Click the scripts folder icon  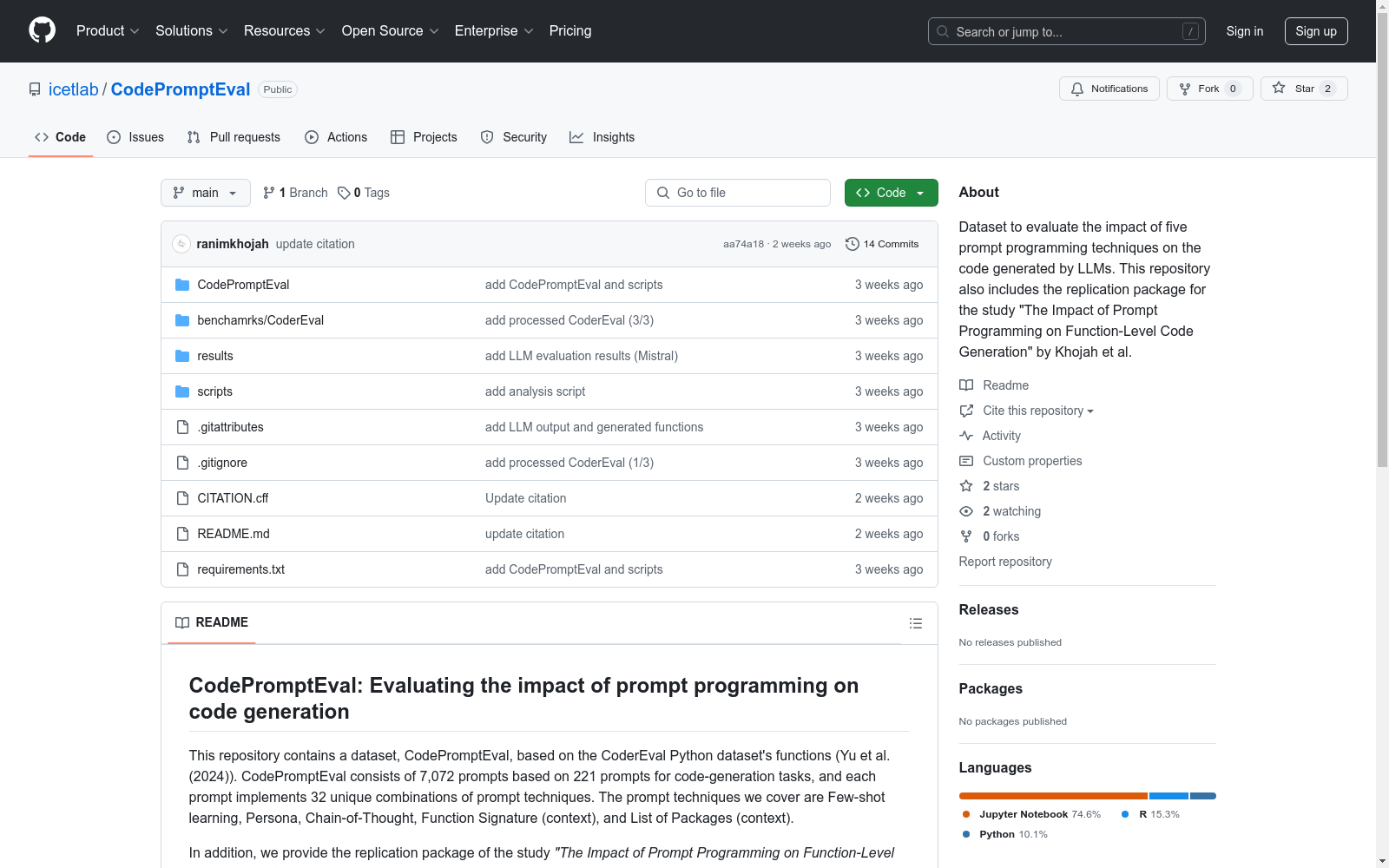[182, 391]
